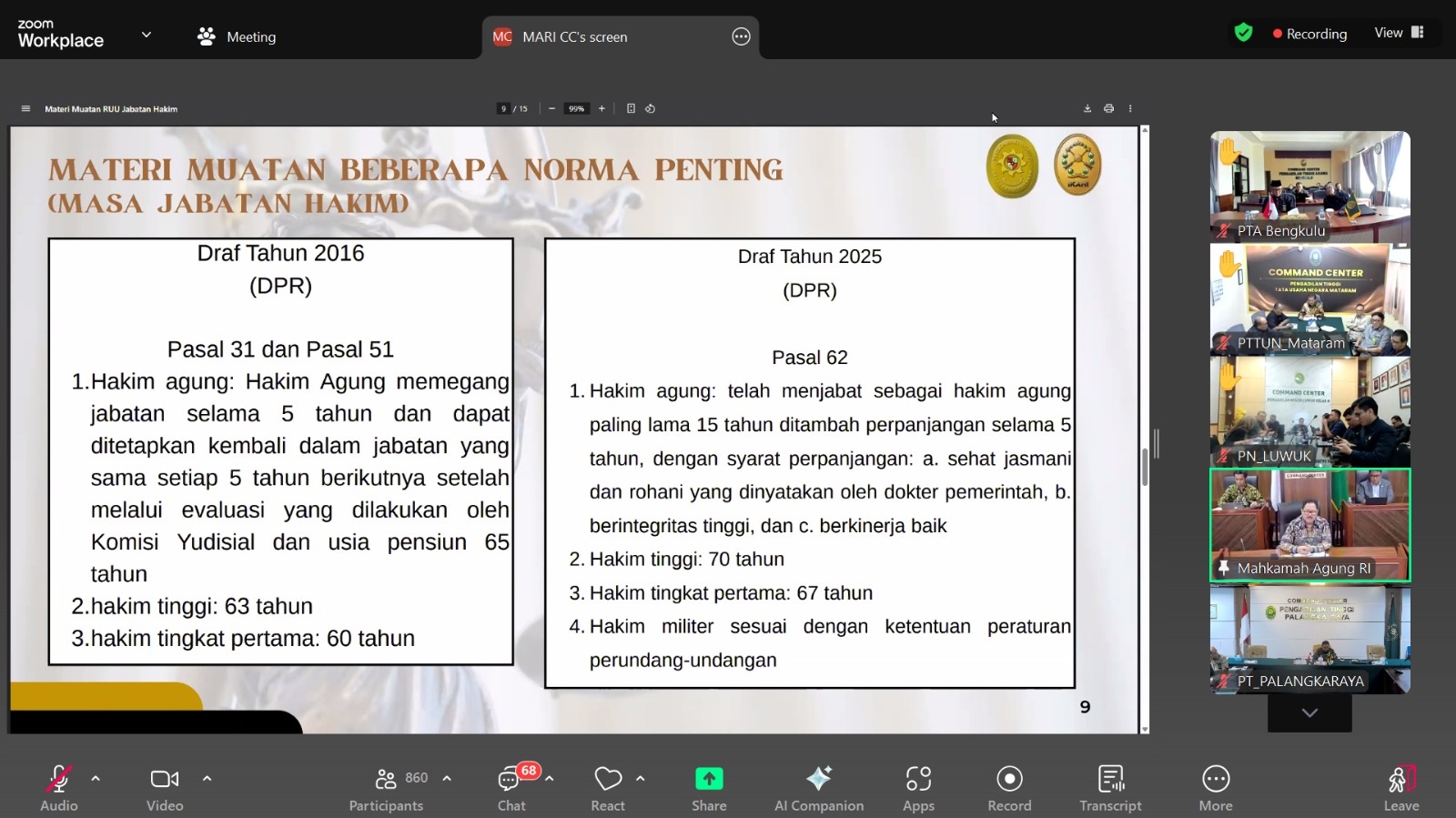Click the Materi Muatan RUU Jabatan Hakim title
1456x818 pixels.
pos(111,108)
